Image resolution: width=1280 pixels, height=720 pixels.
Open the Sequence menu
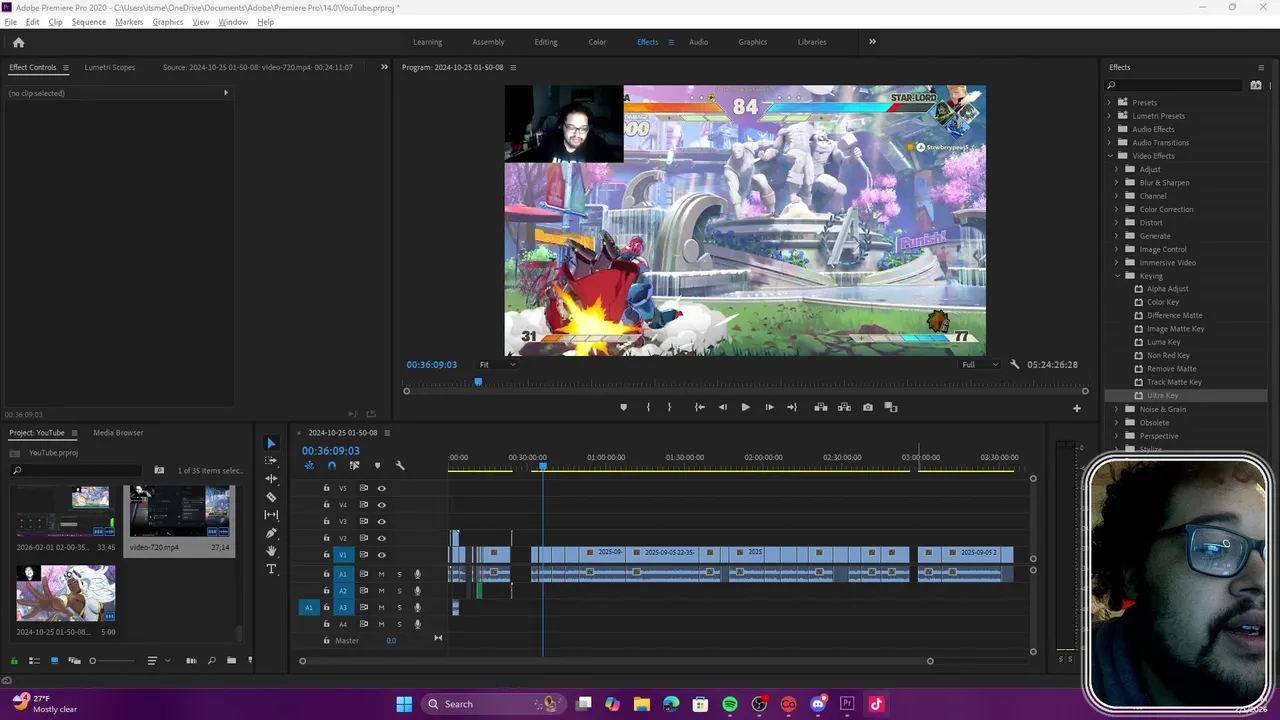(x=89, y=22)
